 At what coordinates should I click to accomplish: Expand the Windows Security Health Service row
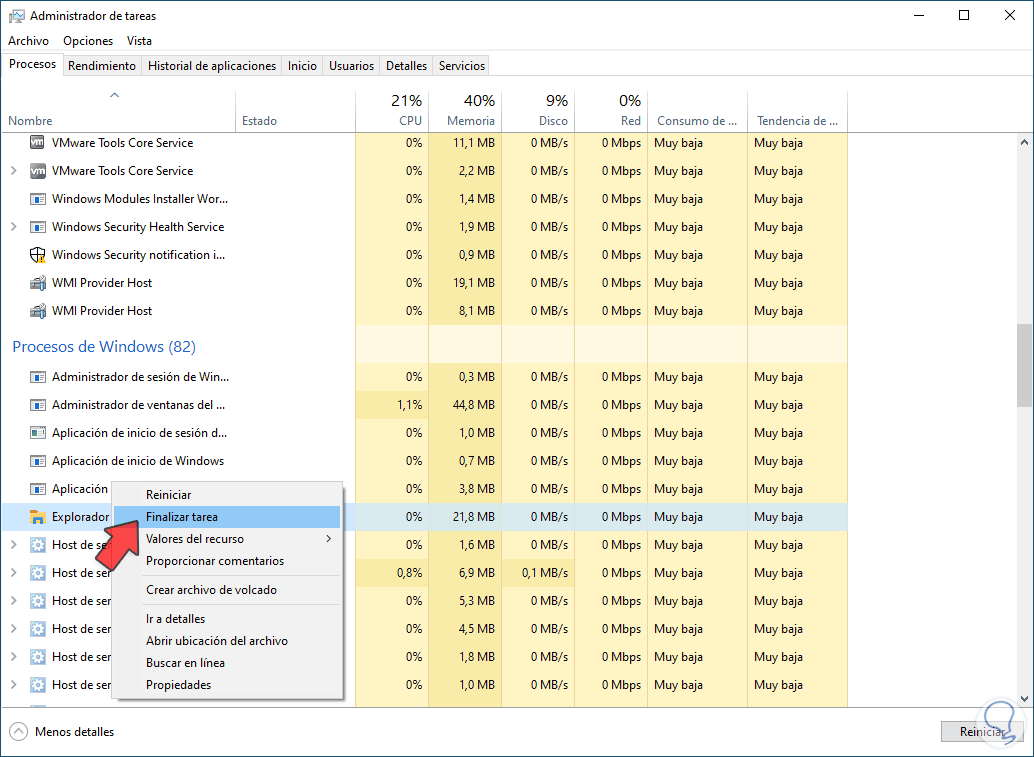coord(13,227)
